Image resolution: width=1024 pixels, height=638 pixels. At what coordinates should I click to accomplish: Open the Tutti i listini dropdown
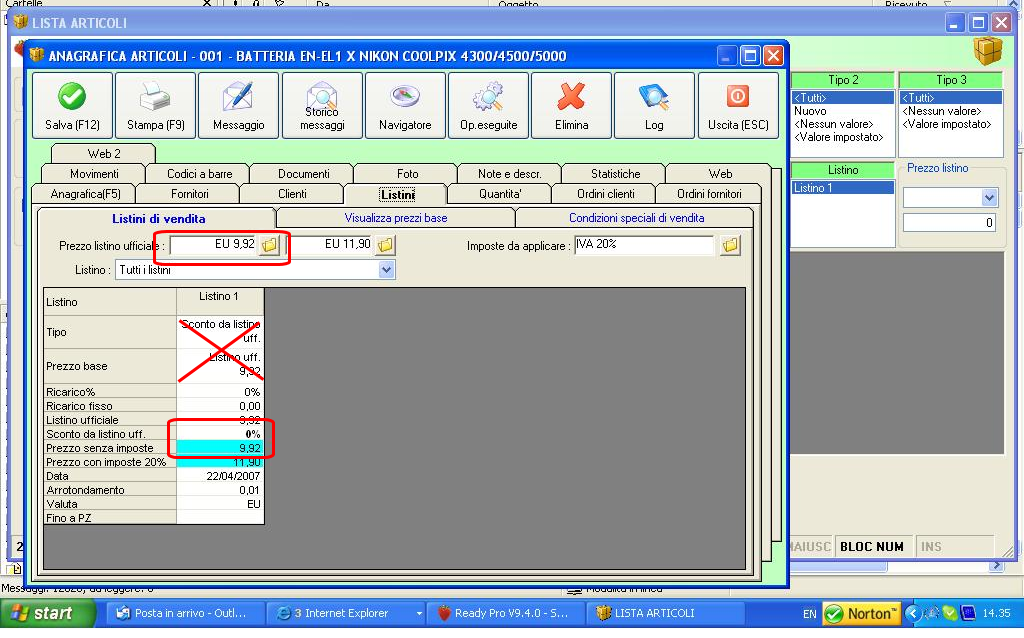click(388, 269)
